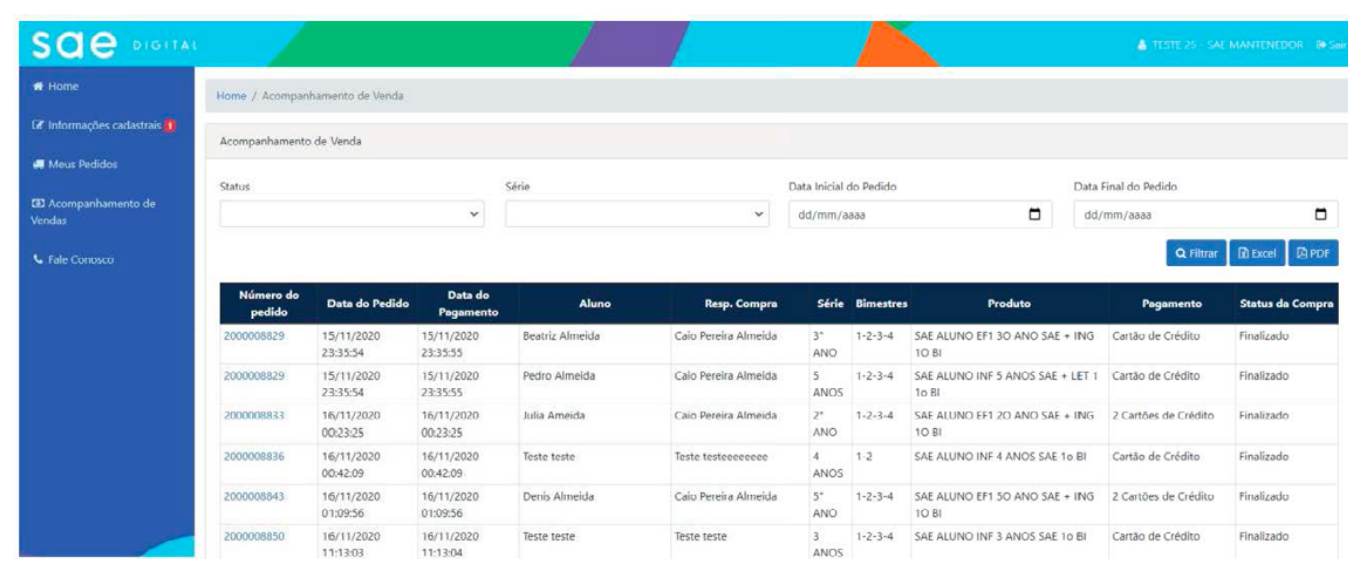Open Meus Pedidos in sidebar

click(x=75, y=164)
